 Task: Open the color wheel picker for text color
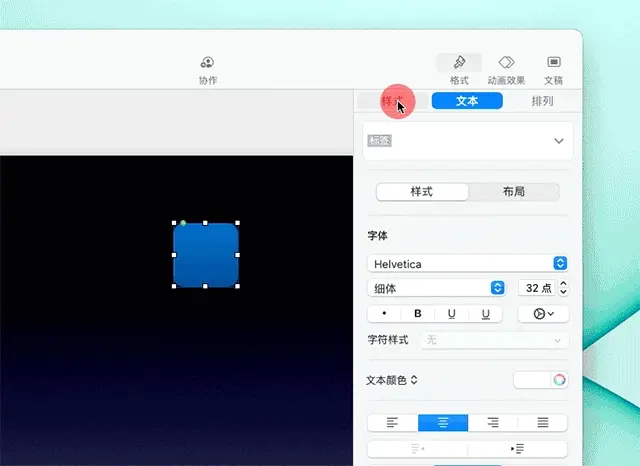pyautogui.click(x=559, y=380)
